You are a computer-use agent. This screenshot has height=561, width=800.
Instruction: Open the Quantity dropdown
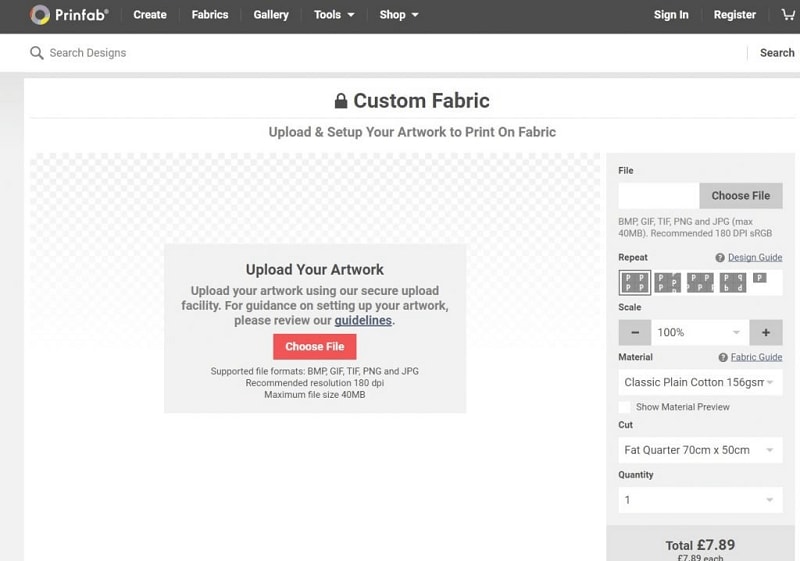tap(700, 500)
